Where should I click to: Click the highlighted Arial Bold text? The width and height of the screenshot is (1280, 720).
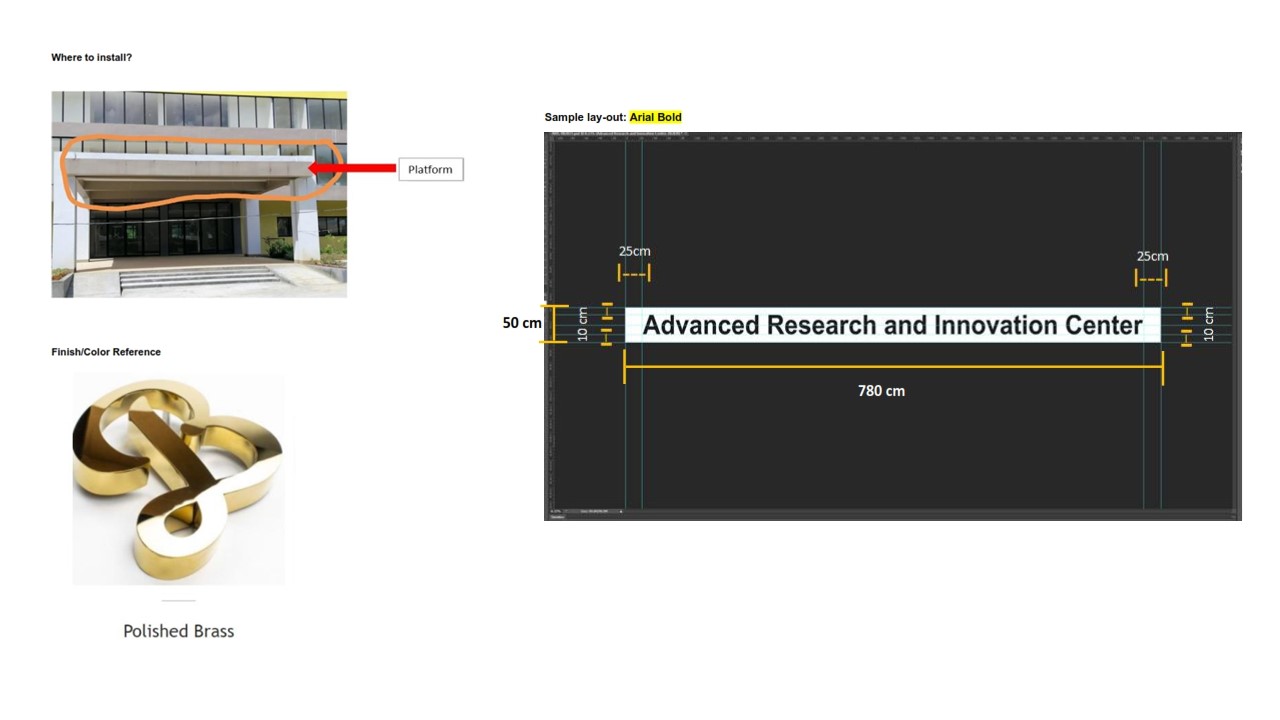click(x=655, y=117)
